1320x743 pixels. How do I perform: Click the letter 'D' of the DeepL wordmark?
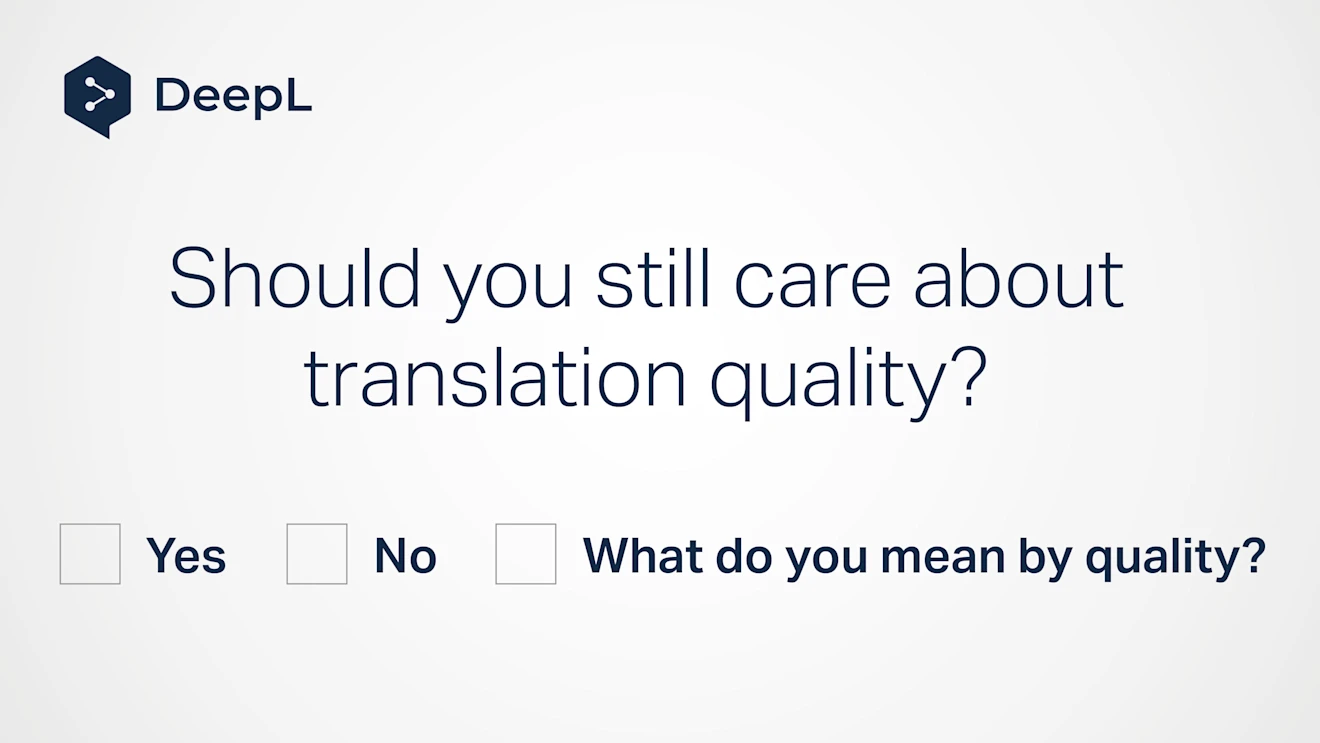point(171,96)
